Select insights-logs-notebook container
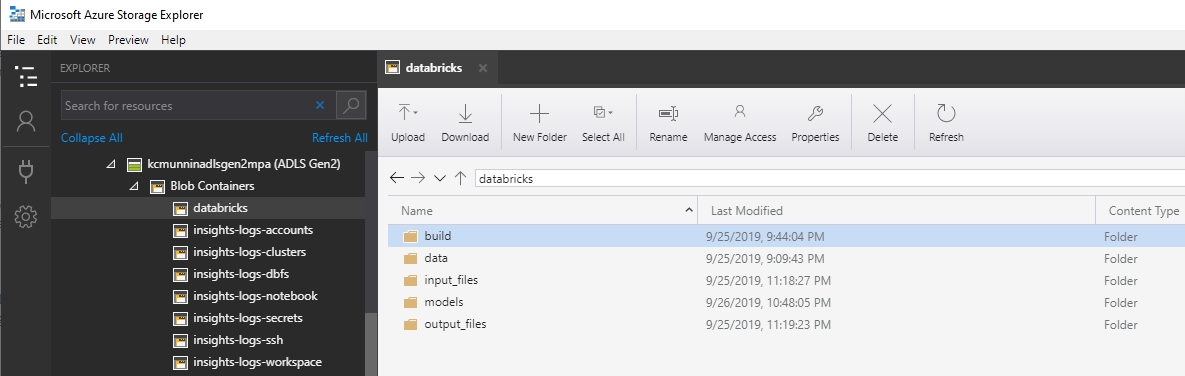The height and width of the screenshot is (376, 1185). [255, 296]
